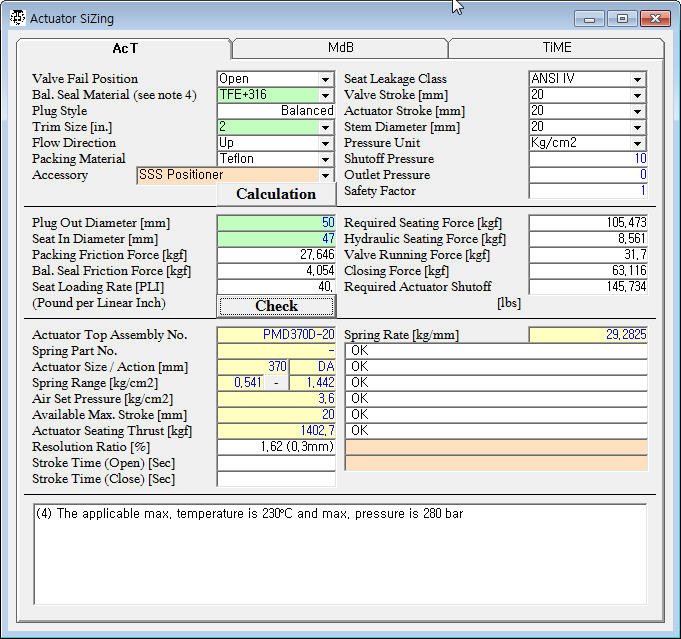Click the Spring Range upper value 1,442

[x=312, y=383]
